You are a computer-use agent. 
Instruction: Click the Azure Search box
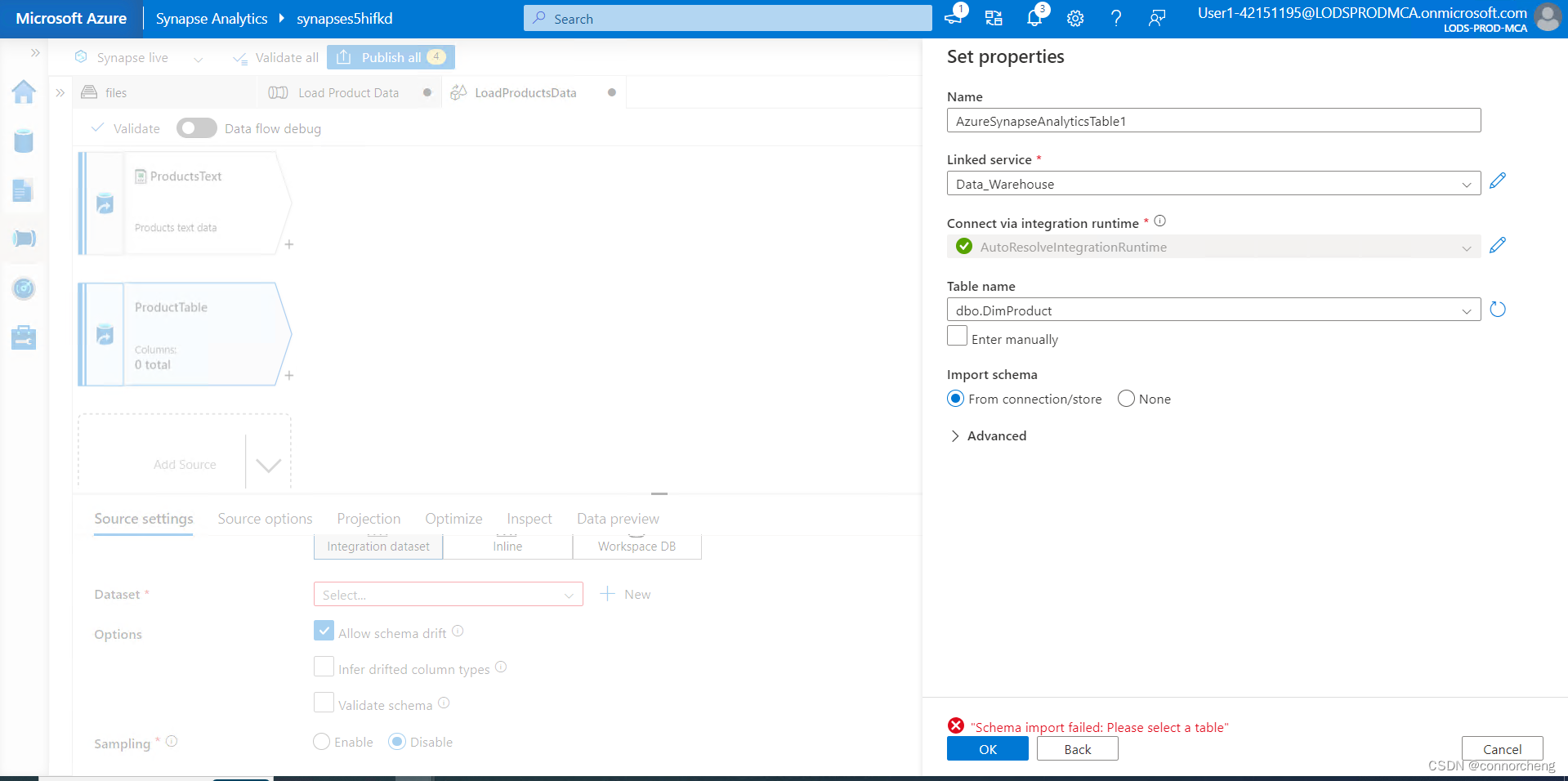(x=727, y=18)
